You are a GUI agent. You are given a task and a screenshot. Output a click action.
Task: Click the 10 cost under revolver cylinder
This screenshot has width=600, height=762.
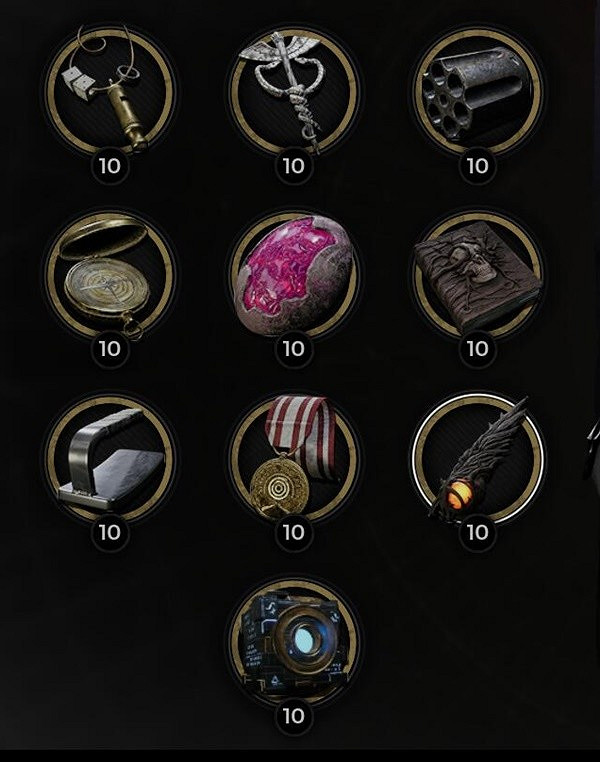coord(477,166)
